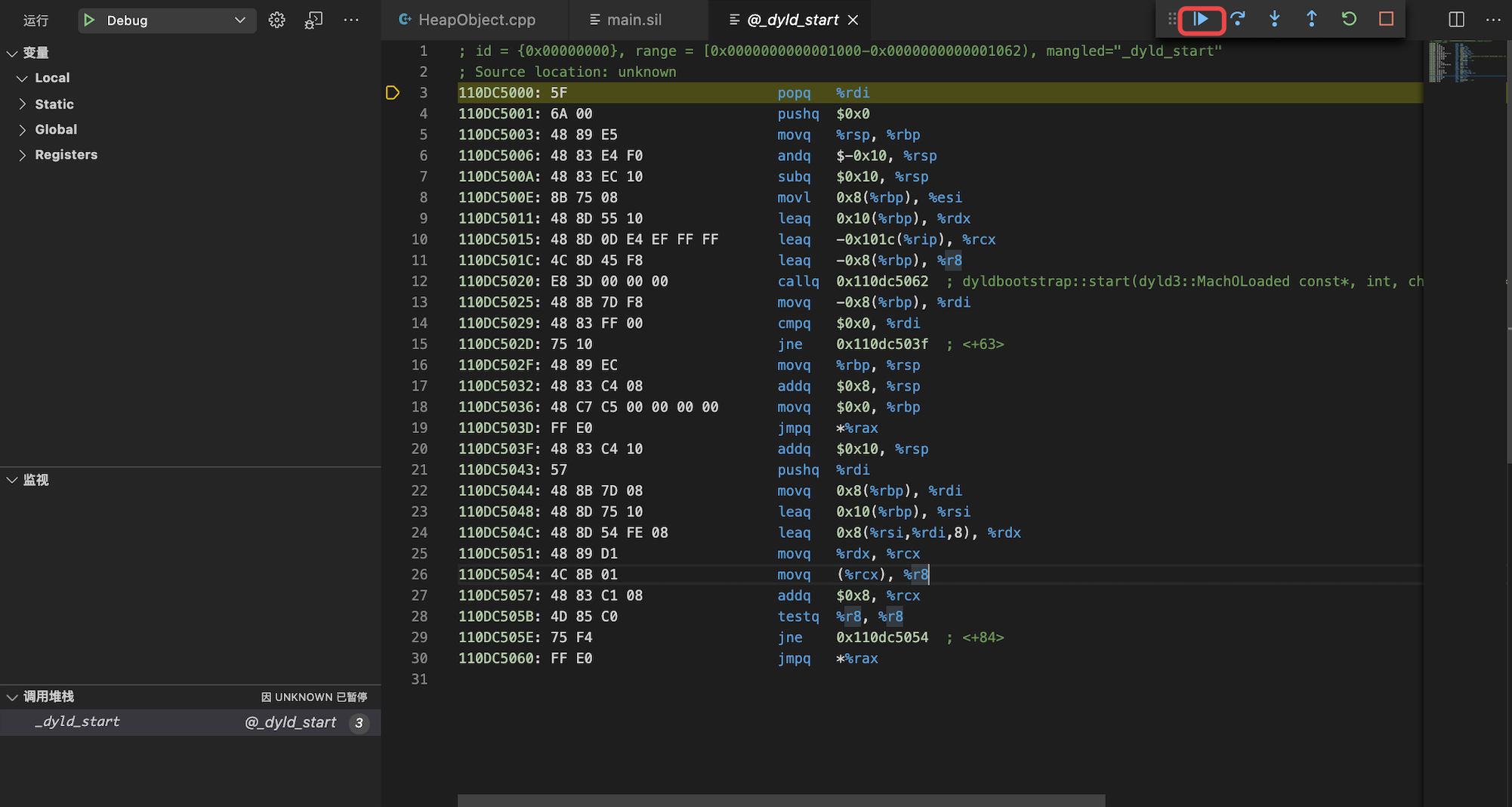The width and height of the screenshot is (1512, 807).
Task: Click pushq %rdi on line 21
Action: pyautogui.click(x=823, y=469)
